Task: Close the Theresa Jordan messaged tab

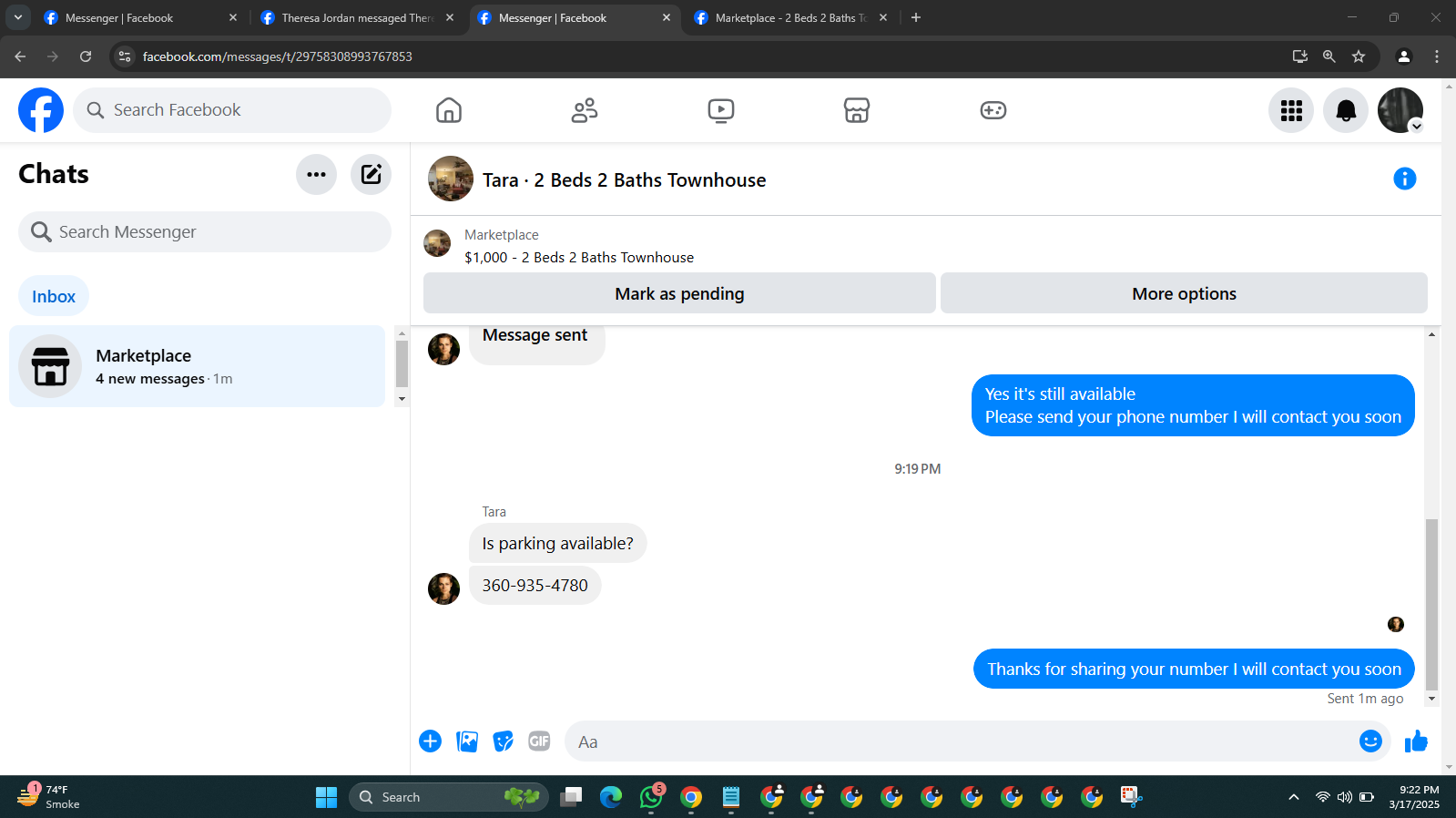Action: click(450, 17)
